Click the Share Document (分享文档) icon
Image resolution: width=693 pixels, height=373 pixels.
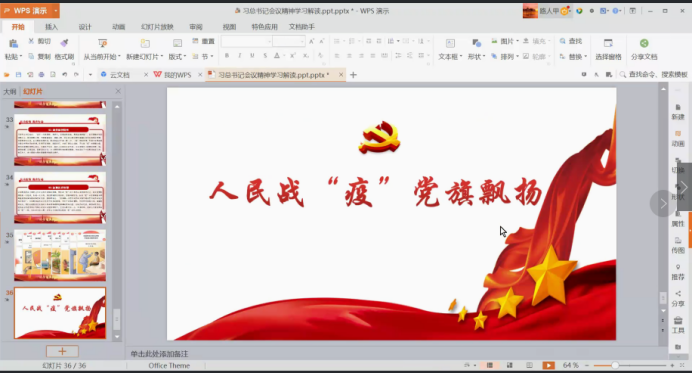point(644,43)
